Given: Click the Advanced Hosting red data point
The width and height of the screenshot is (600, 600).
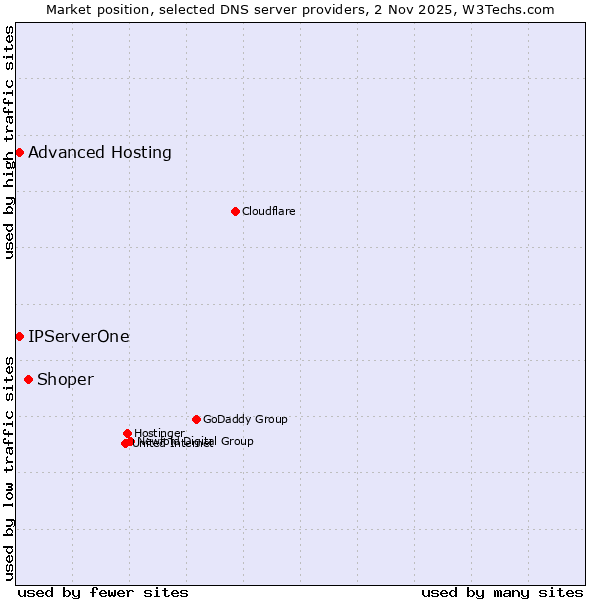Looking at the screenshot, I should (x=19, y=152).
